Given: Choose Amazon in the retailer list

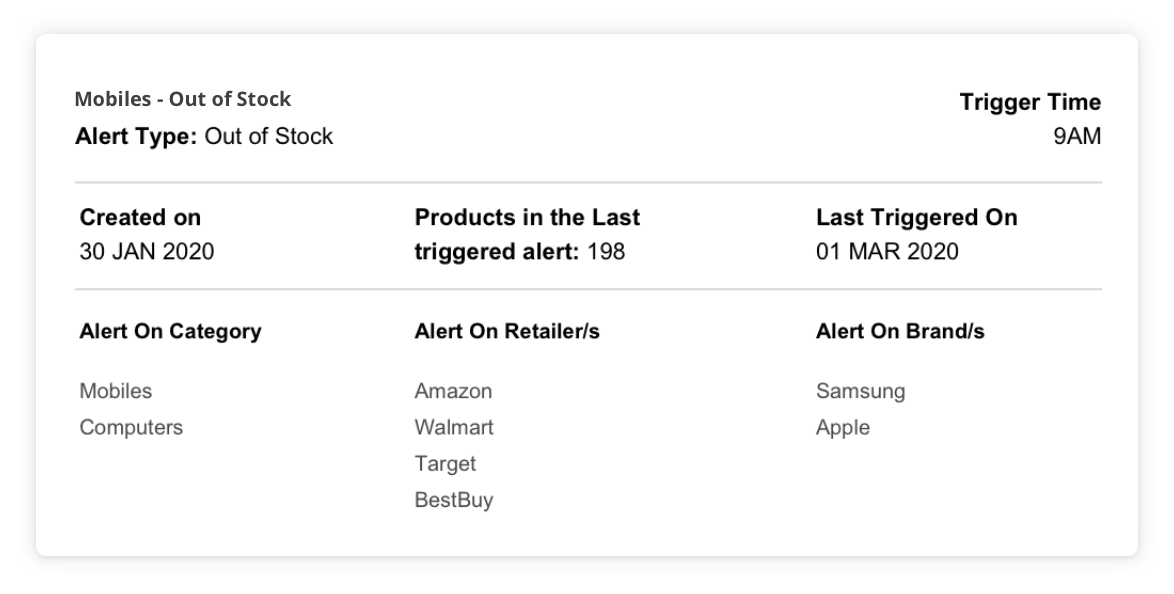Looking at the screenshot, I should pos(453,391).
